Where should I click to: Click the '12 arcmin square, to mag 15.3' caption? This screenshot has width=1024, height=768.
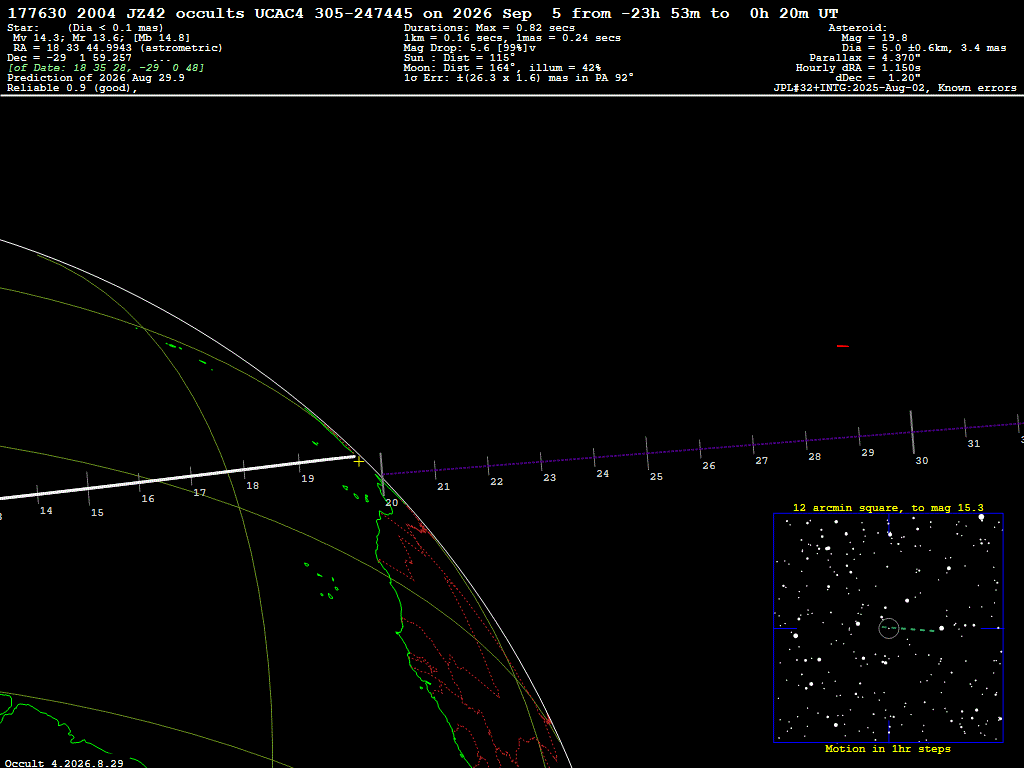click(x=888, y=507)
